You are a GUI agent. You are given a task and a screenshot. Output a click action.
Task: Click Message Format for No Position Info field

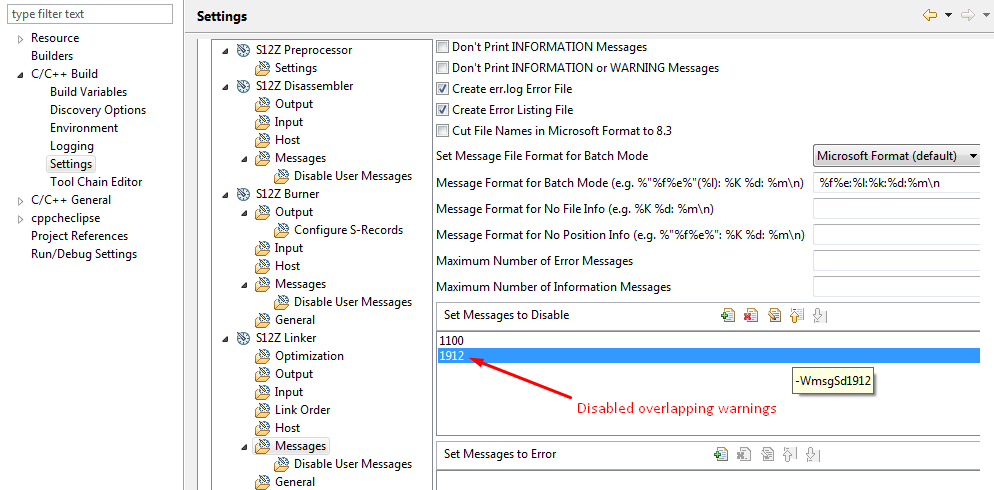(897, 235)
